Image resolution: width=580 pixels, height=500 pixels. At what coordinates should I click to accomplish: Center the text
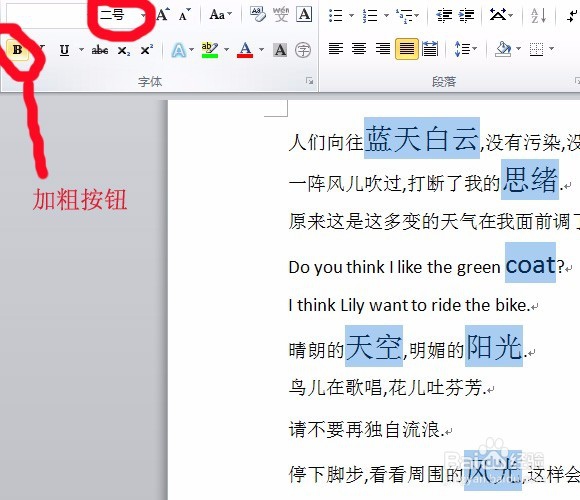pos(359,49)
